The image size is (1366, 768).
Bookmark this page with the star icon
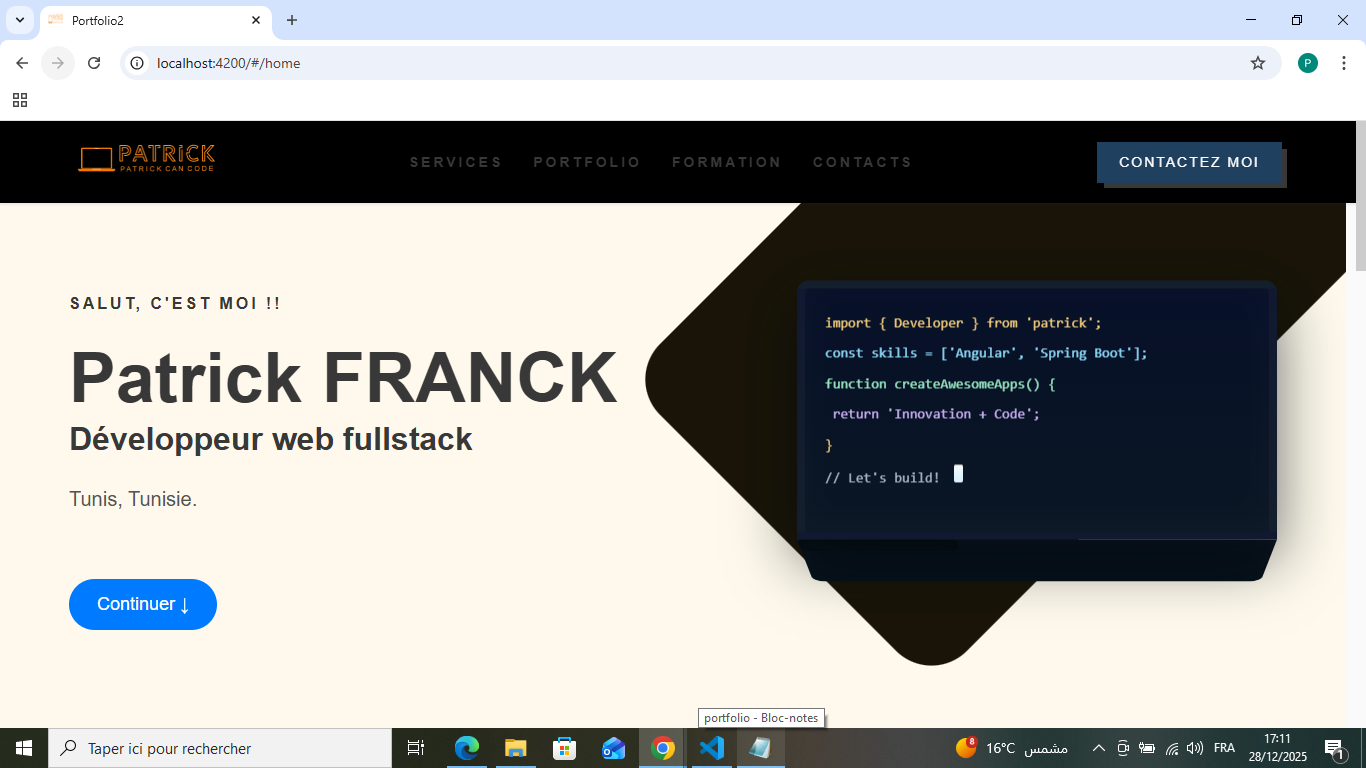pyautogui.click(x=1258, y=62)
